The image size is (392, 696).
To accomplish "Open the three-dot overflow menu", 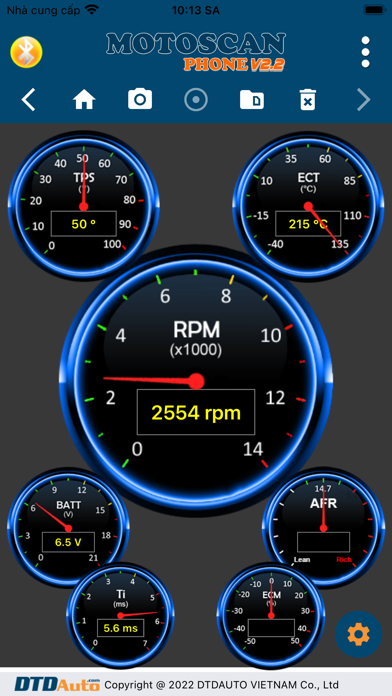I will (x=365, y=52).
